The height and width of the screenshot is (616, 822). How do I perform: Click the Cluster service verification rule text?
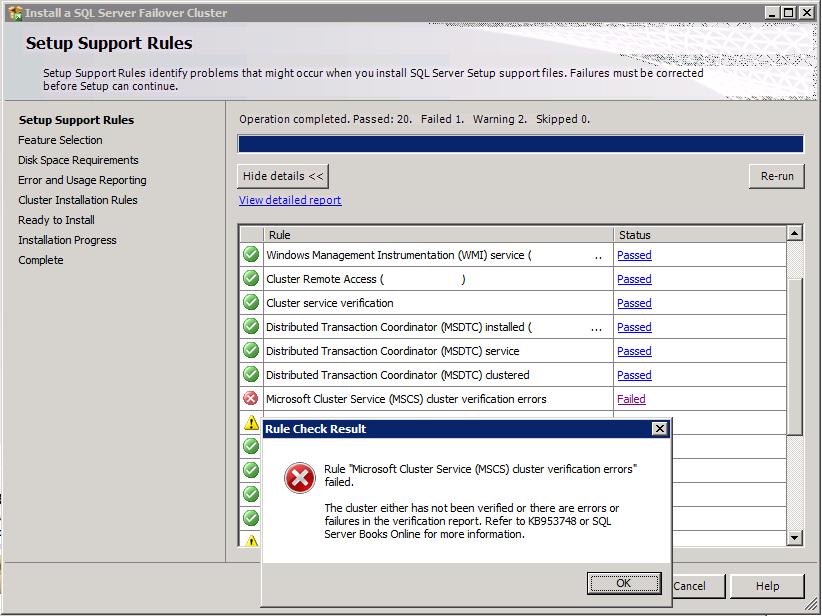[x=330, y=303]
